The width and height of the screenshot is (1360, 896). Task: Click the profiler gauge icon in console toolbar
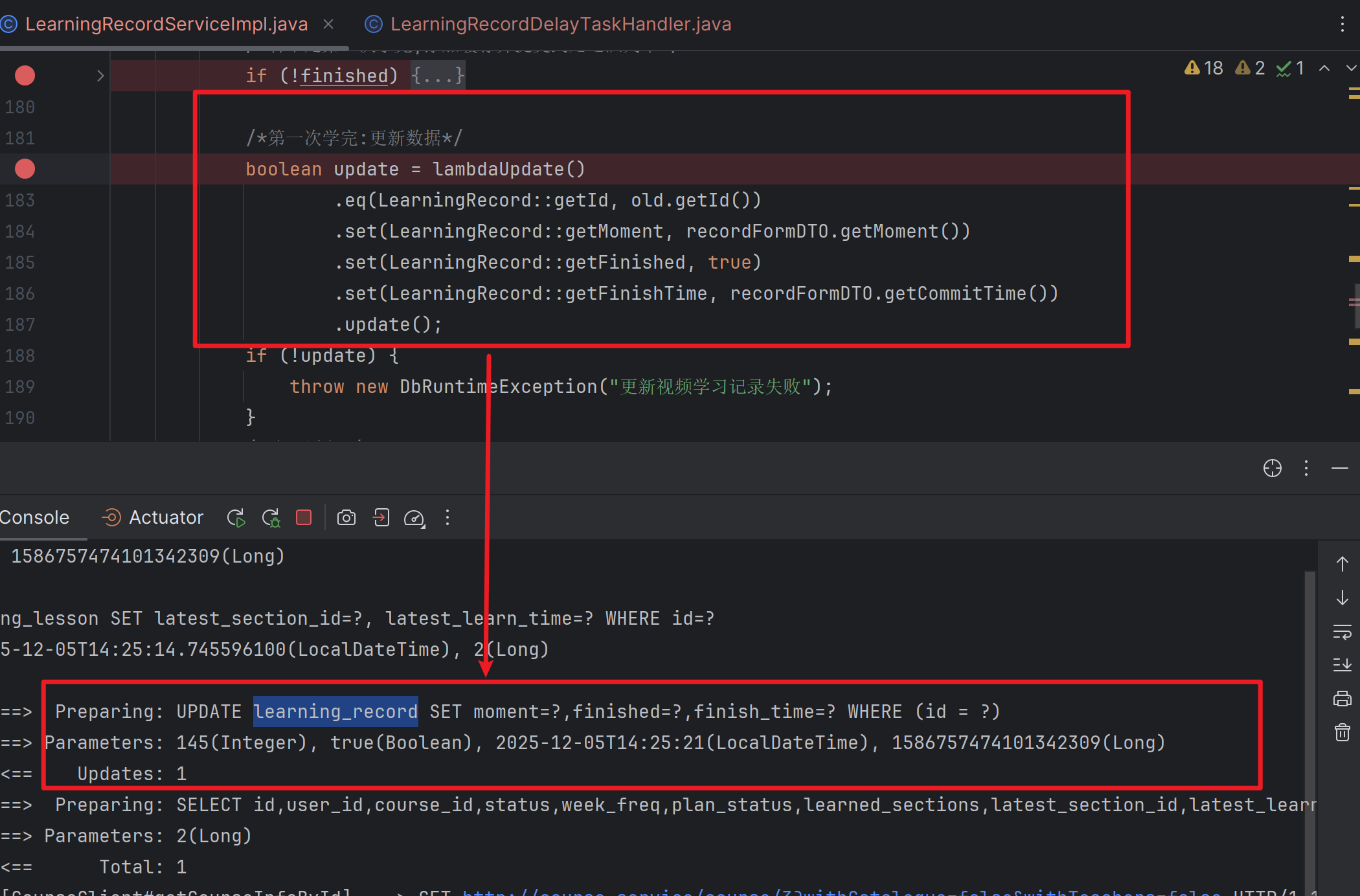pos(414,518)
